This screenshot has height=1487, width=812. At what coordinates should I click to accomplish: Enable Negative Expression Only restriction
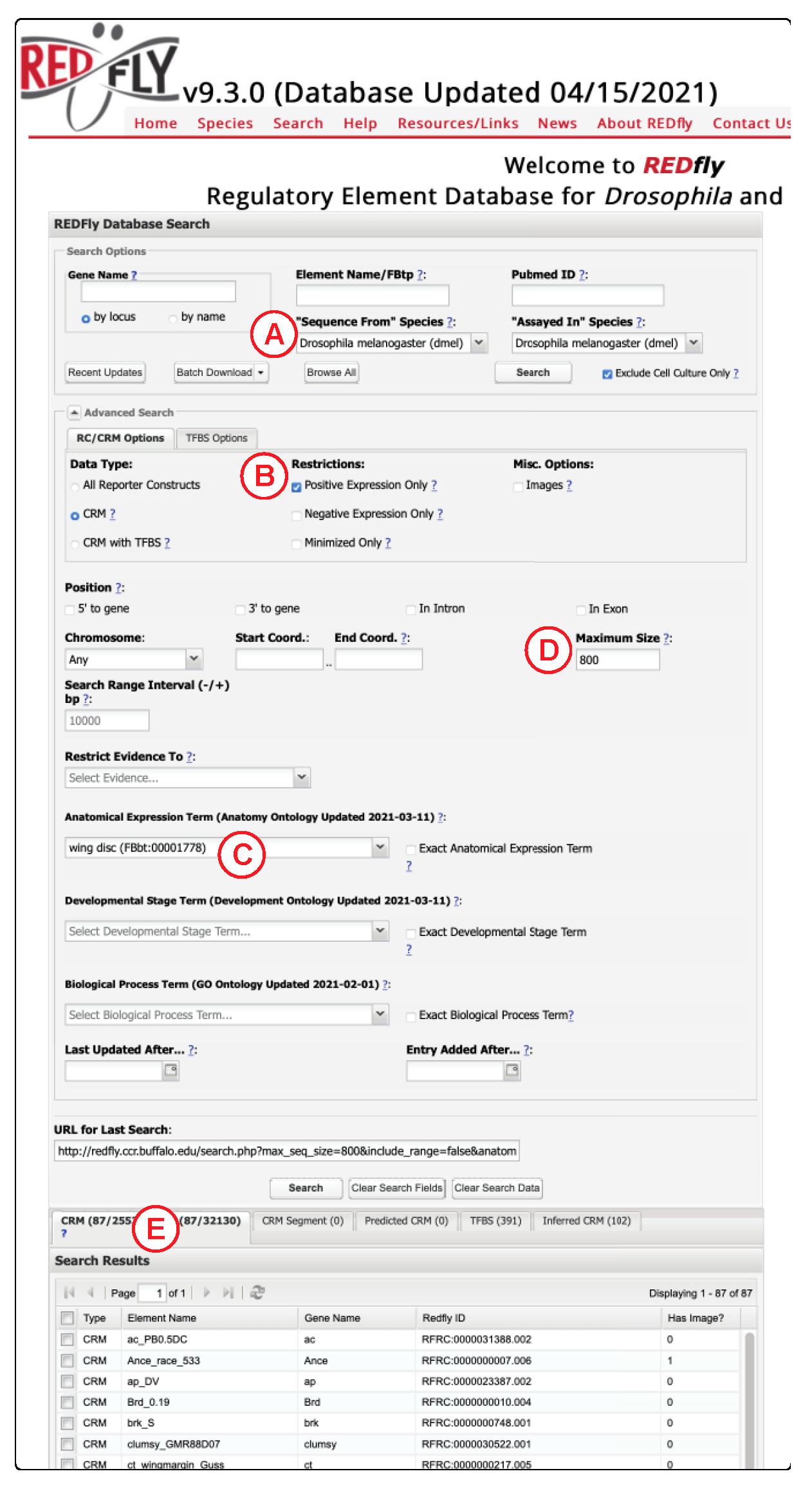tap(297, 515)
